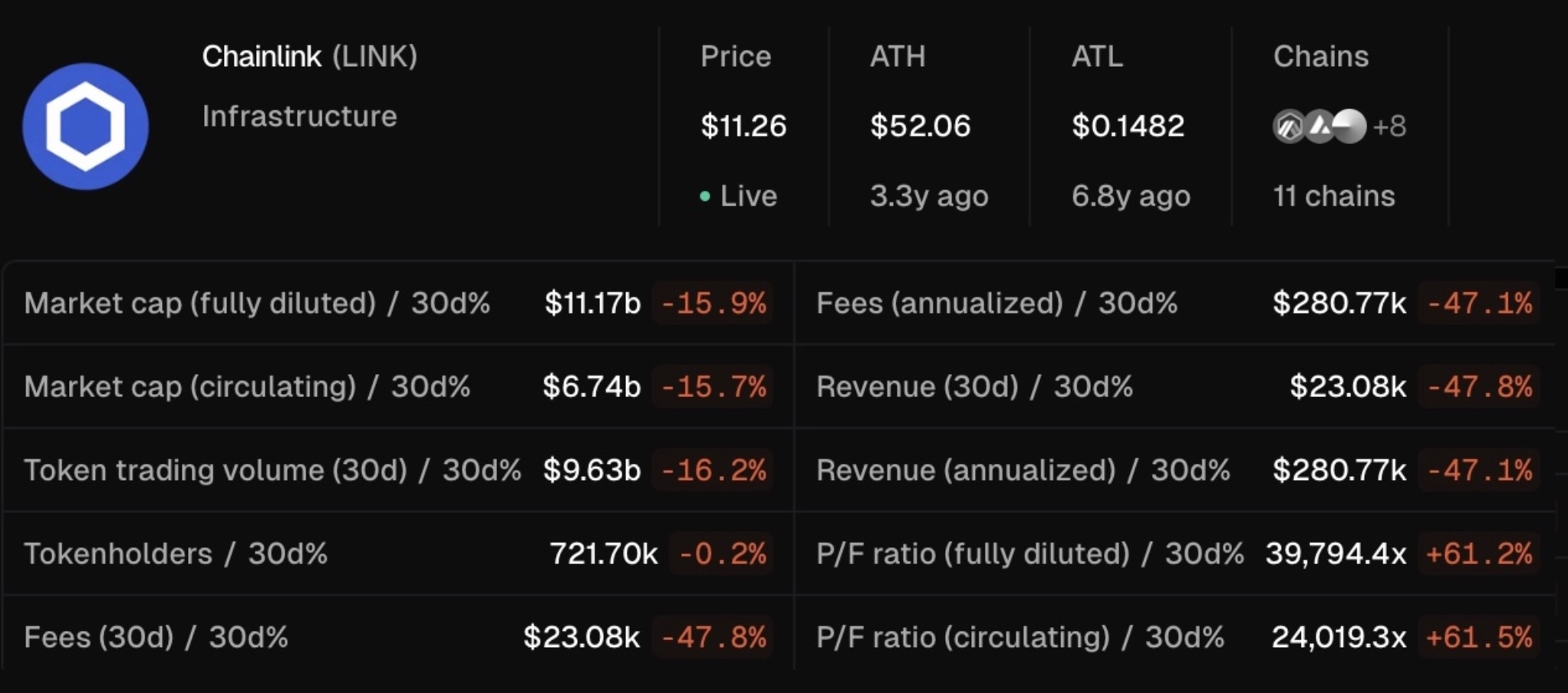The width and height of the screenshot is (1568, 693).
Task: Click the Fees (30d) -47.8% badge
Action: [713, 637]
